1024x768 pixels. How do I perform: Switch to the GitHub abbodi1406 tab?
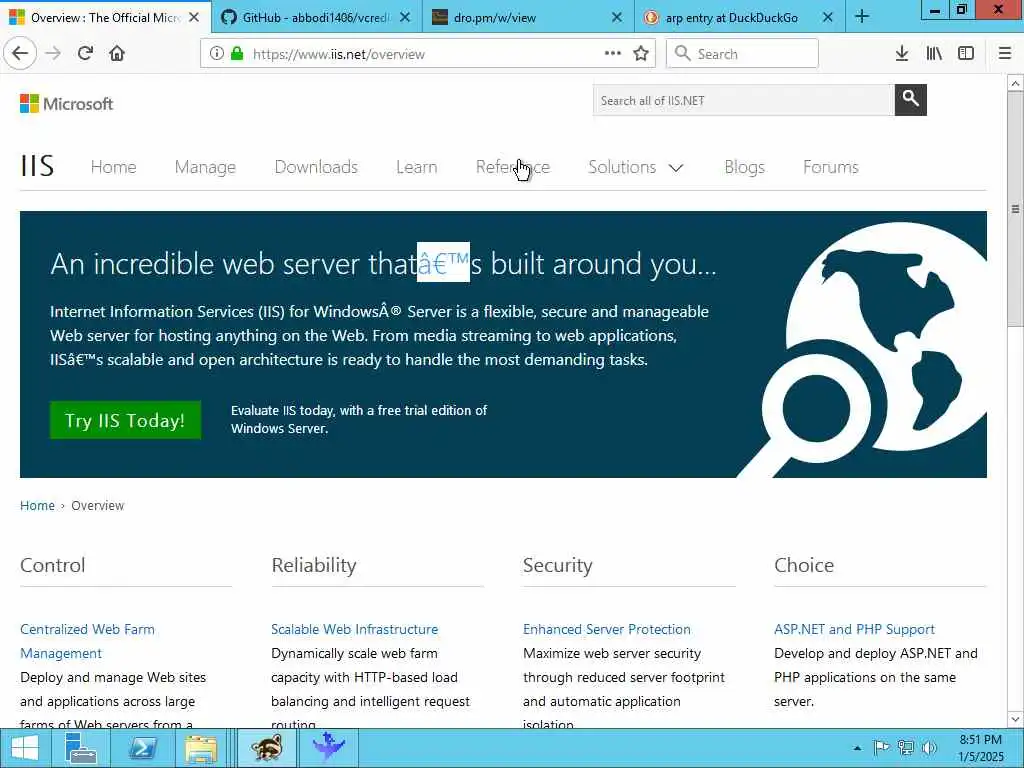[x=317, y=17]
